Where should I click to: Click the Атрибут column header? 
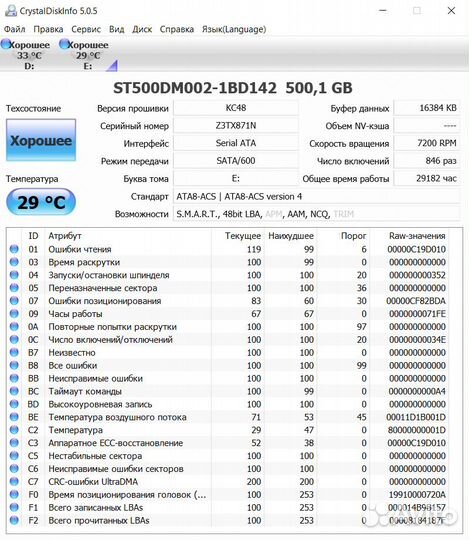65,236
